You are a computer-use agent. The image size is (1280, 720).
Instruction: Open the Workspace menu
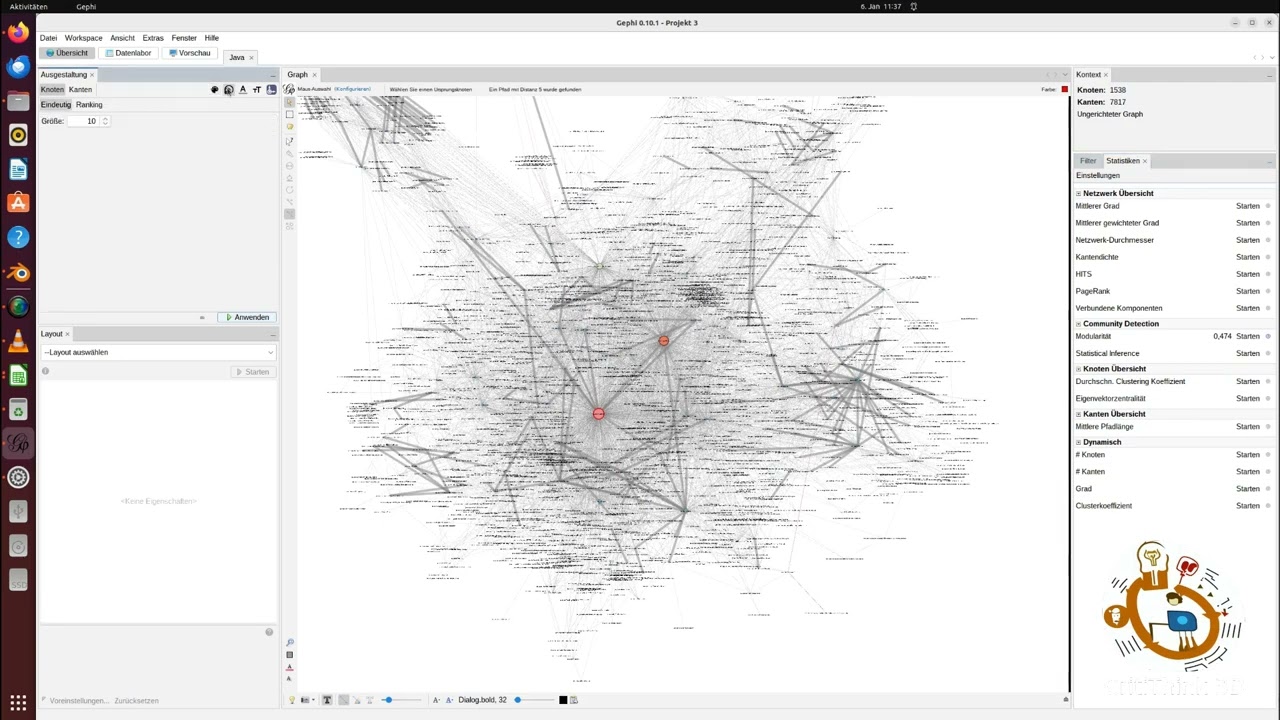pos(83,38)
